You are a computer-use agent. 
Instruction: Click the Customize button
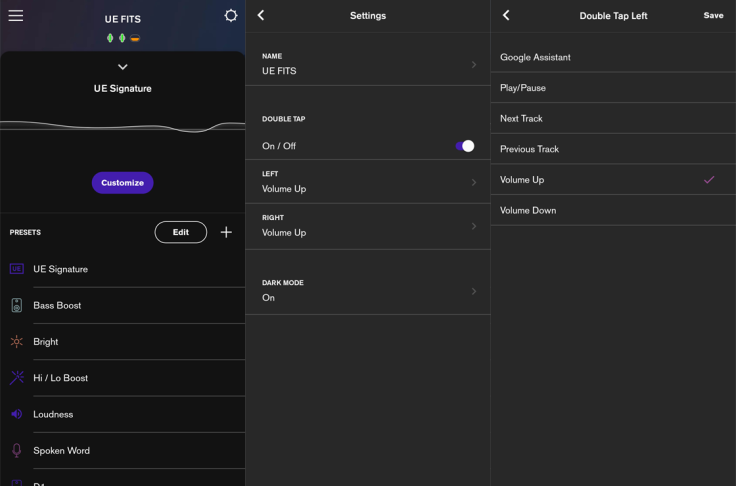pos(123,183)
